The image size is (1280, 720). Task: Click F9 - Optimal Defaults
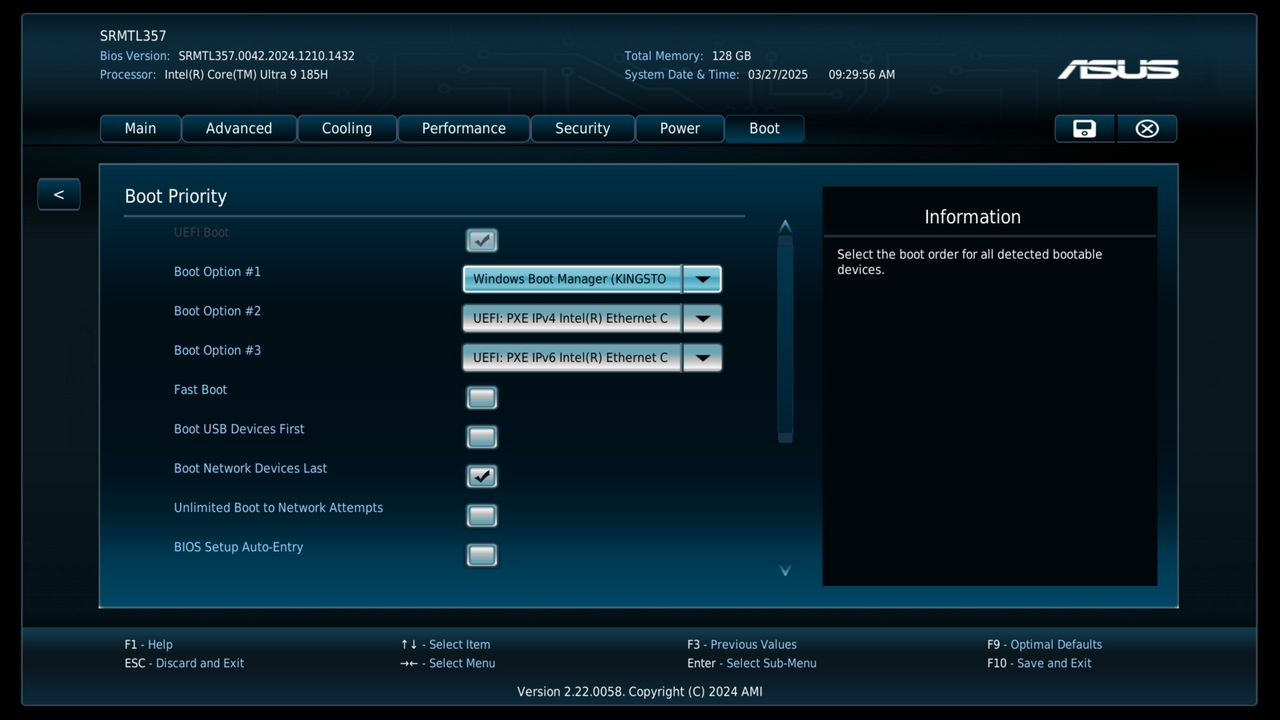pyautogui.click(x=1044, y=645)
